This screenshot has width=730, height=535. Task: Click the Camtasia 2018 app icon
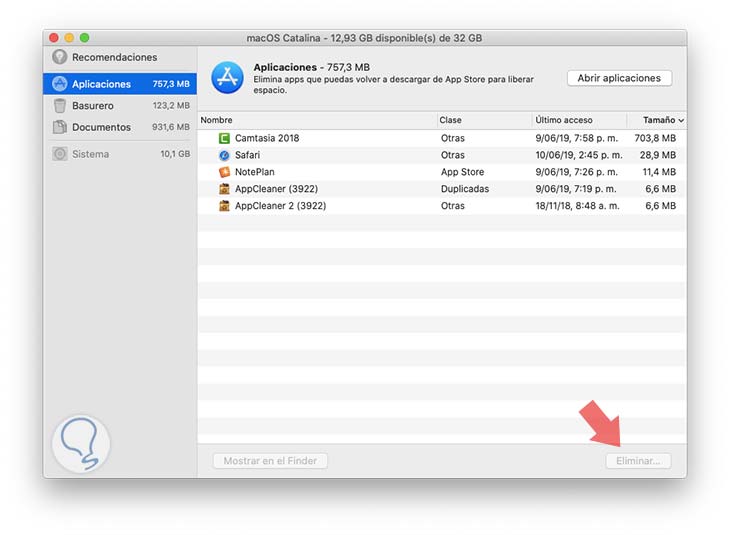pyautogui.click(x=224, y=138)
